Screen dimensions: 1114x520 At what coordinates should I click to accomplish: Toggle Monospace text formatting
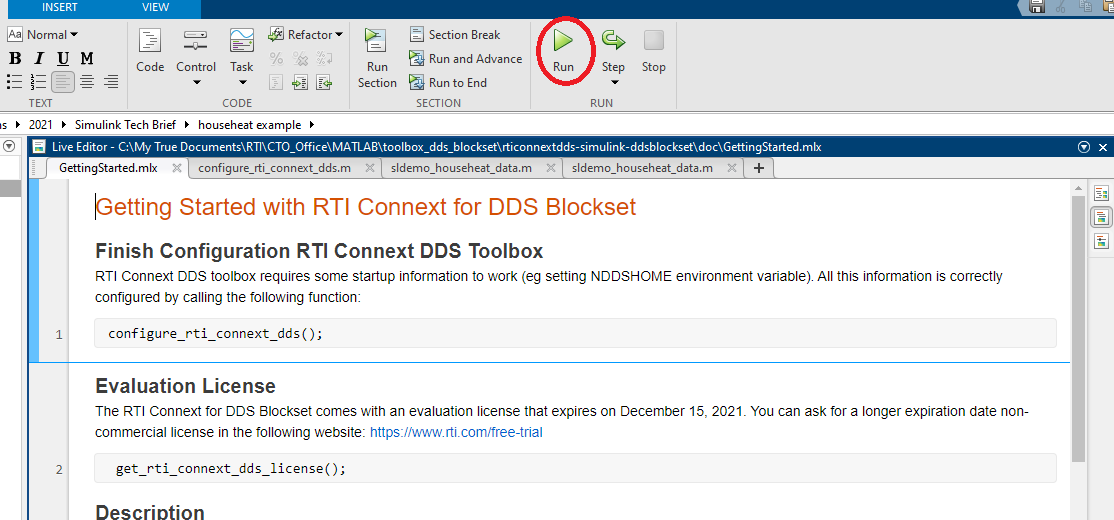[87, 58]
